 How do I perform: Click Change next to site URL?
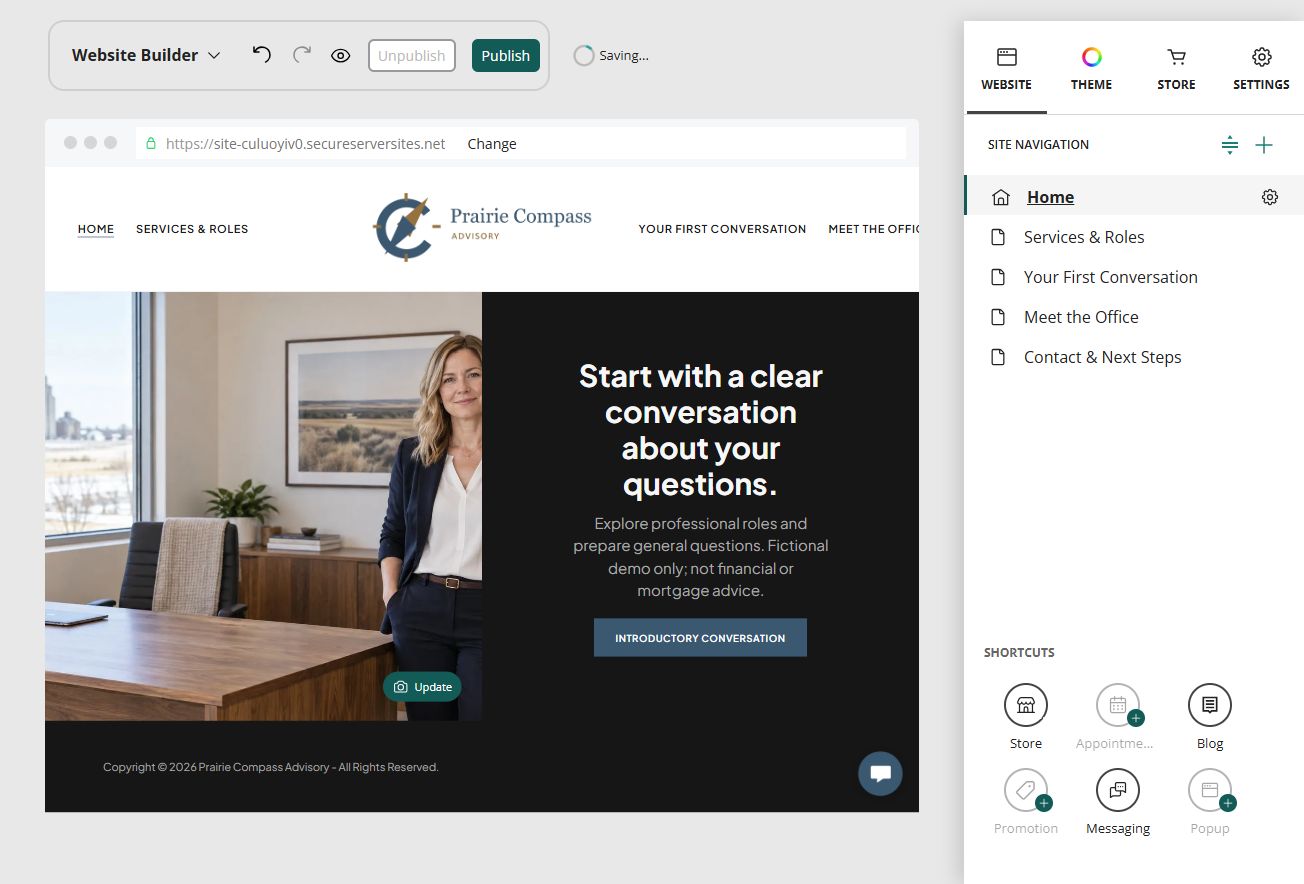click(492, 144)
